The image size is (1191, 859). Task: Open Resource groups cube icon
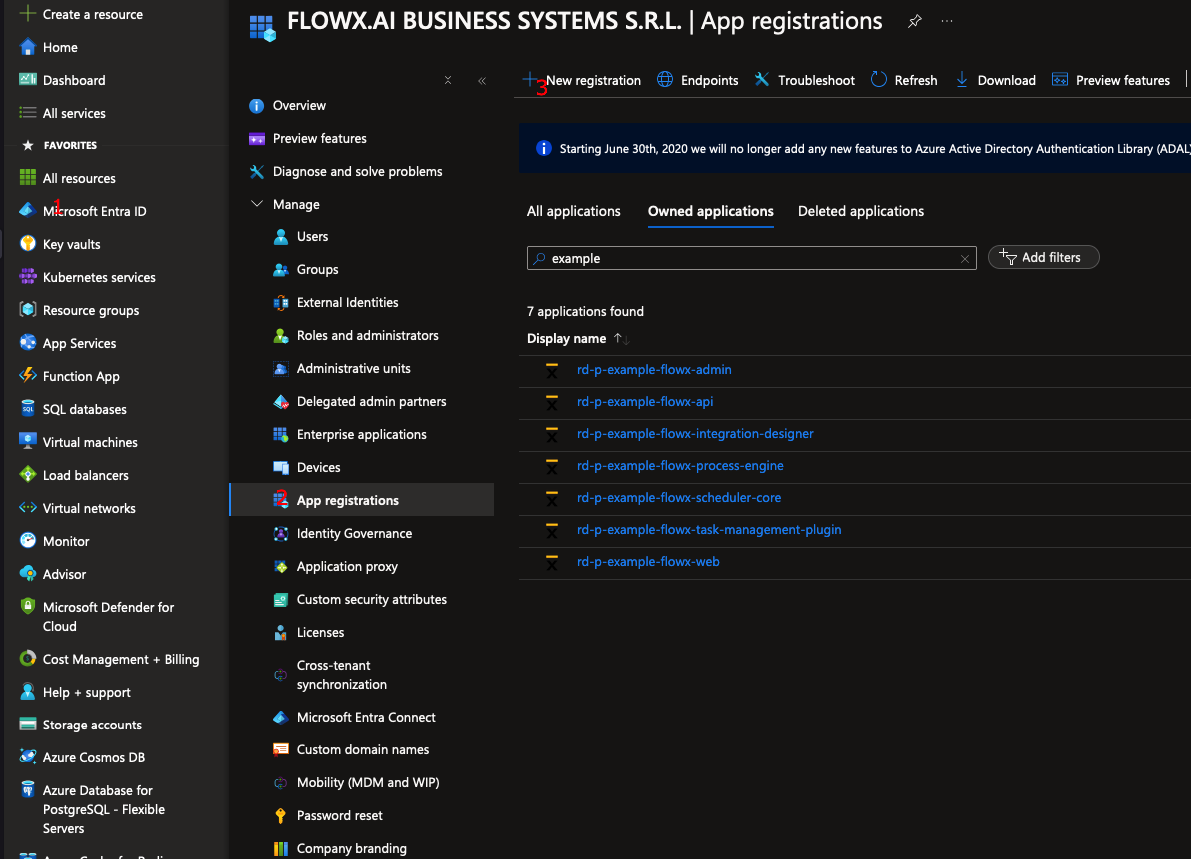click(27, 310)
